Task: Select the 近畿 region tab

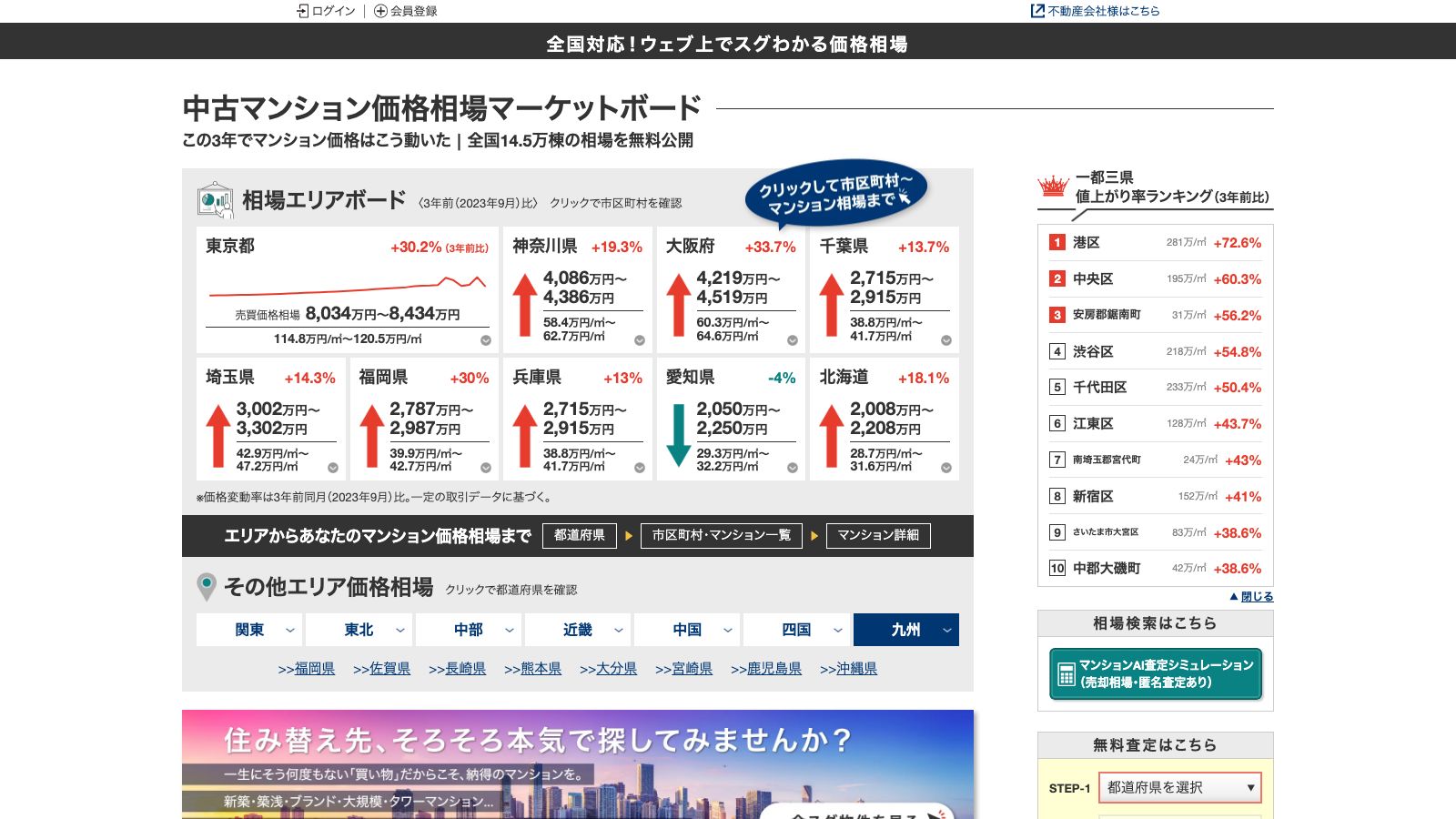Action: 578,630
